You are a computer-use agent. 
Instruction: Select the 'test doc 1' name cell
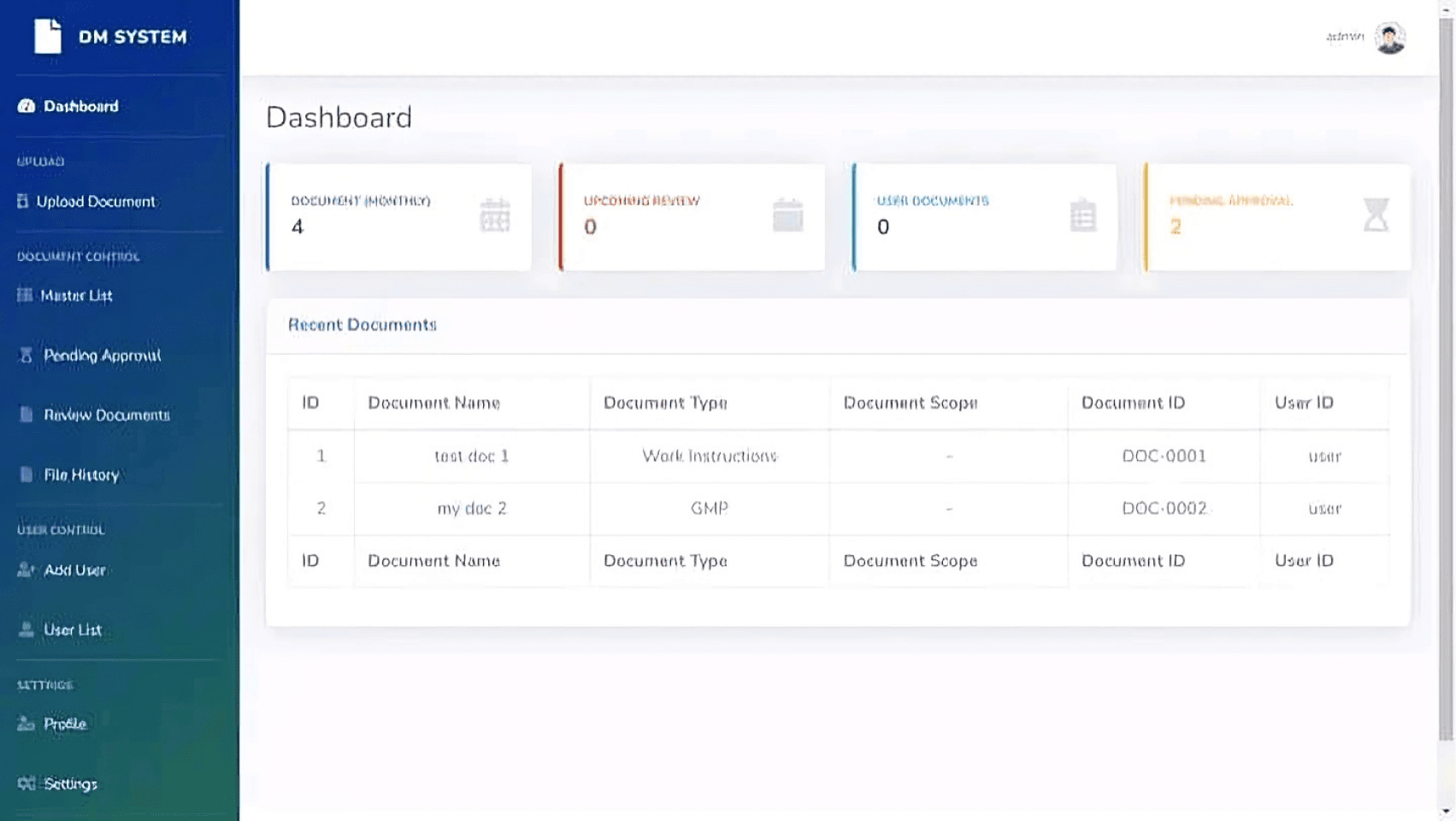[472, 456]
